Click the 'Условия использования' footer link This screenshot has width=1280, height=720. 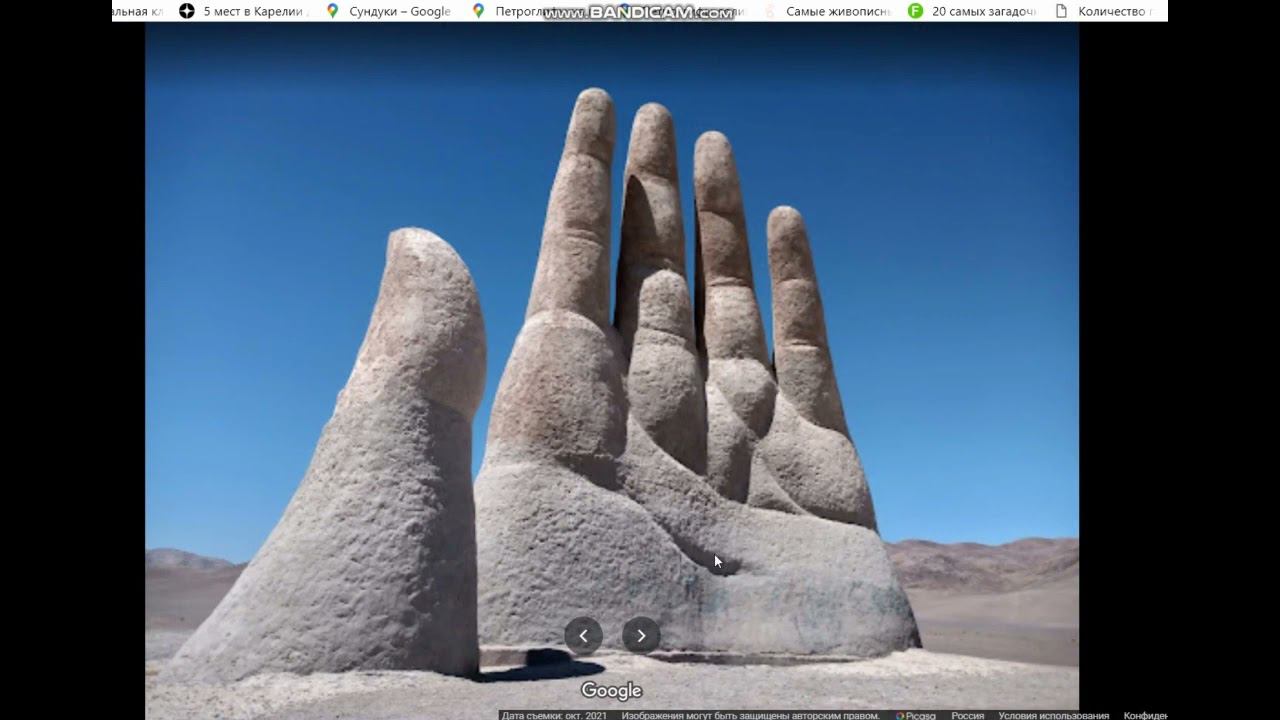(x=1053, y=715)
